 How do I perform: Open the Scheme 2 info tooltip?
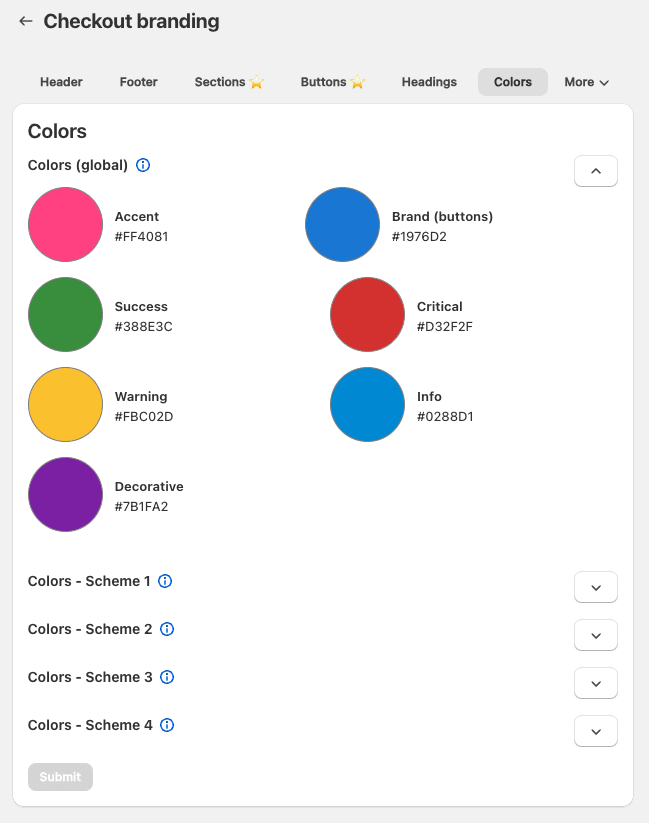(166, 629)
